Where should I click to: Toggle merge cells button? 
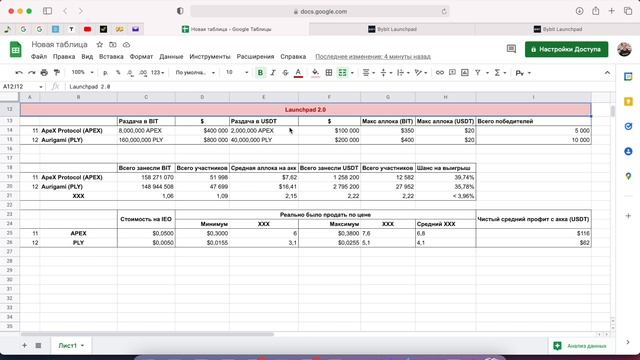coord(342,73)
